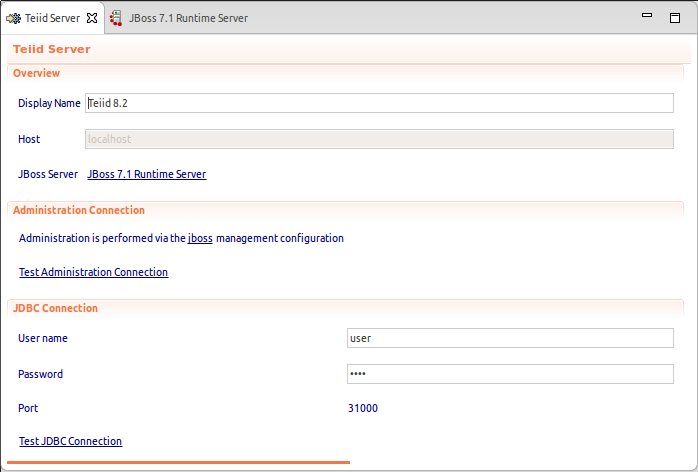Image resolution: width=698 pixels, height=472 pixels.
Task: Click the disabled Host field showing localhost
Action: 380,139
